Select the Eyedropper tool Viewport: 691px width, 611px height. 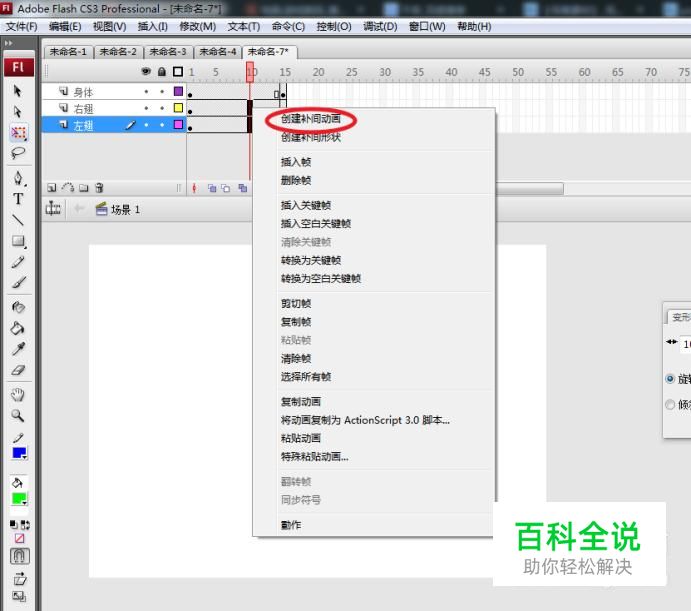18,349
